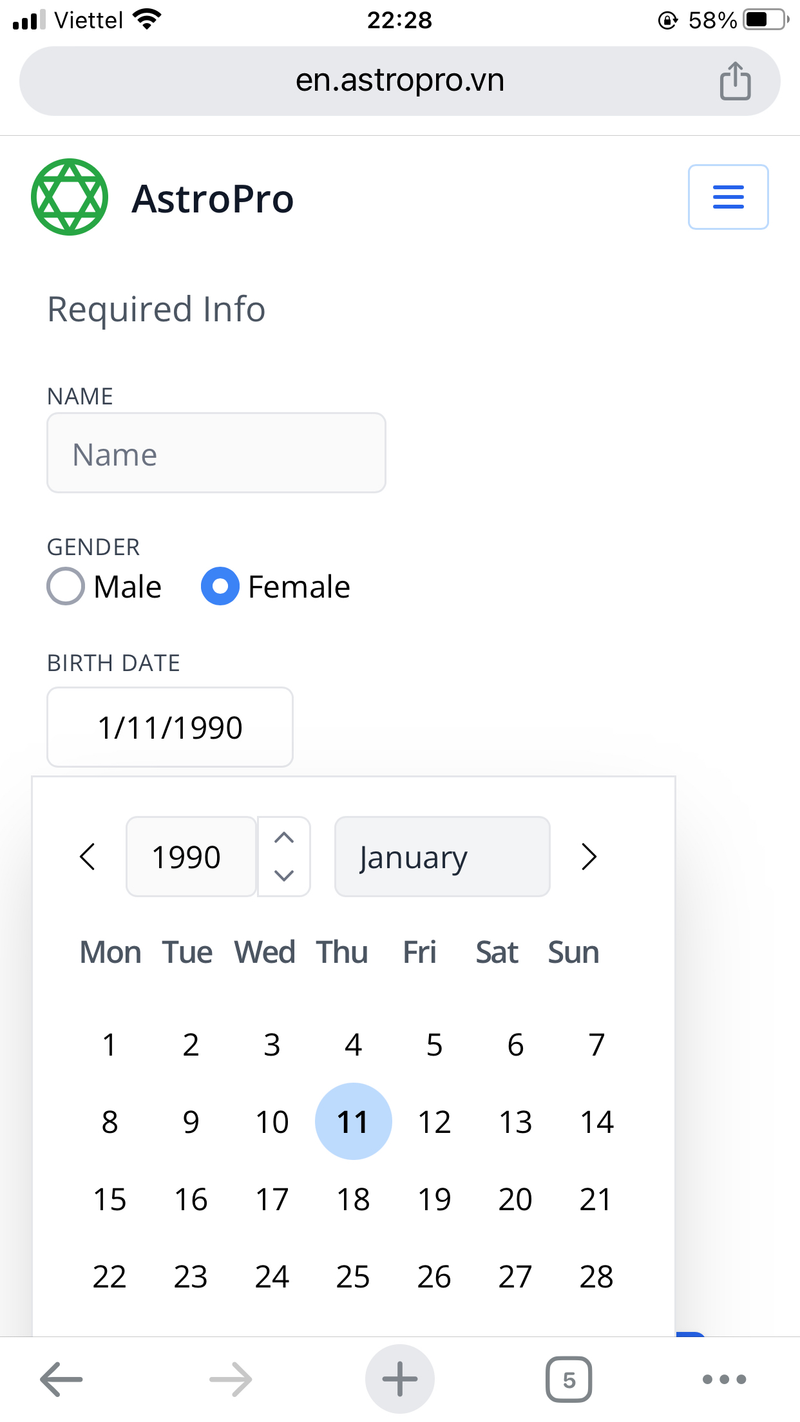
Task: Select day 1 in the calendar
Action: point(109,1044)
